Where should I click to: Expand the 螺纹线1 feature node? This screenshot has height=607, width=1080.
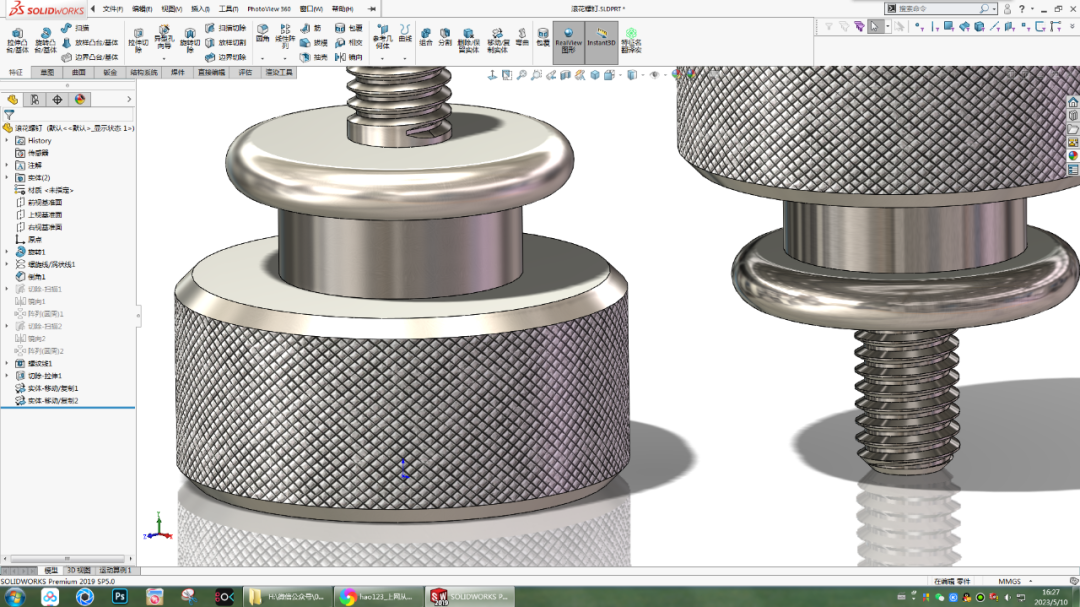pos(7,364)
